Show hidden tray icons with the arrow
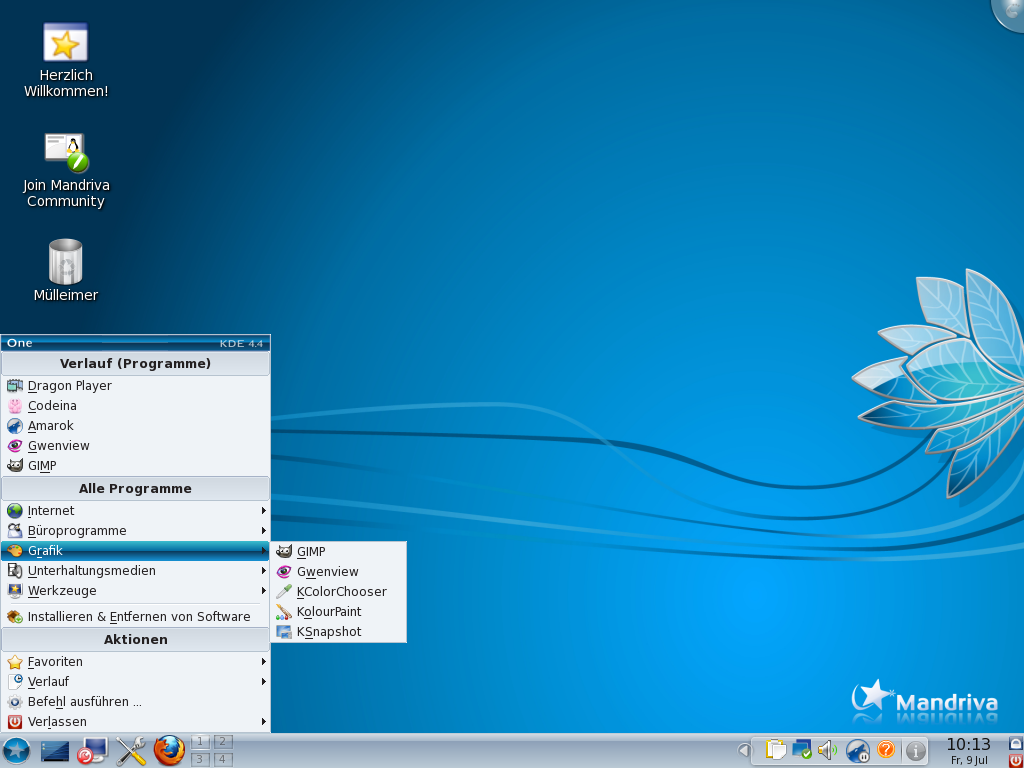 click(744, 750)
